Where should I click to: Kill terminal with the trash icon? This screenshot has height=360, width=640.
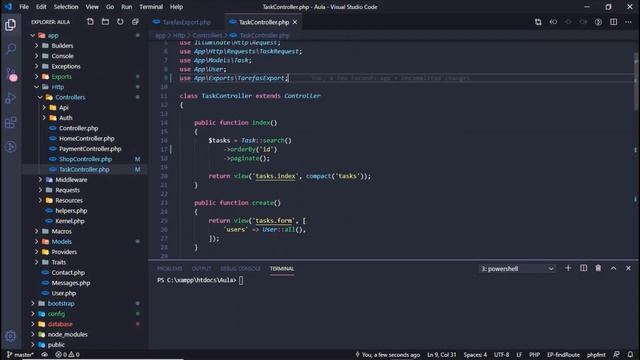click(598, 268)
